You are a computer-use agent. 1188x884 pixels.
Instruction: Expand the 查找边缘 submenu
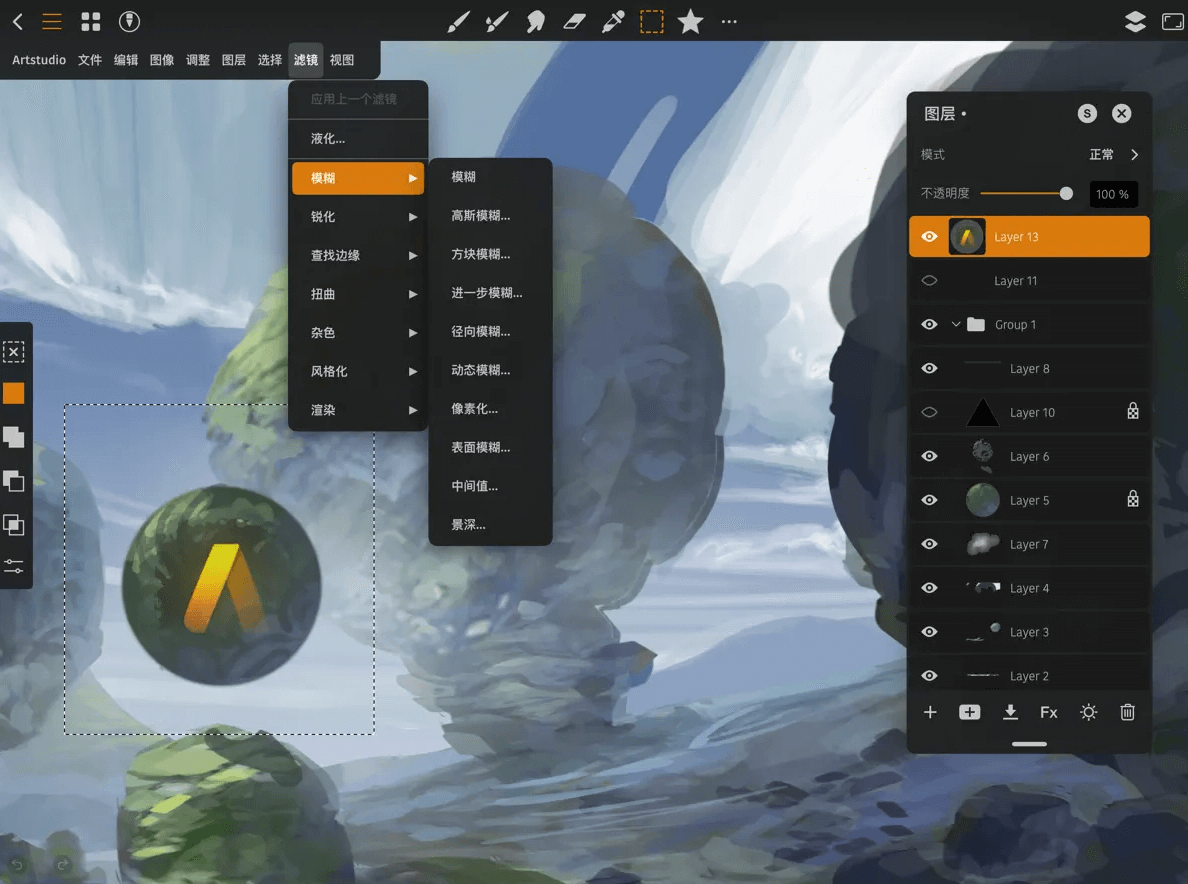point(358,255)
